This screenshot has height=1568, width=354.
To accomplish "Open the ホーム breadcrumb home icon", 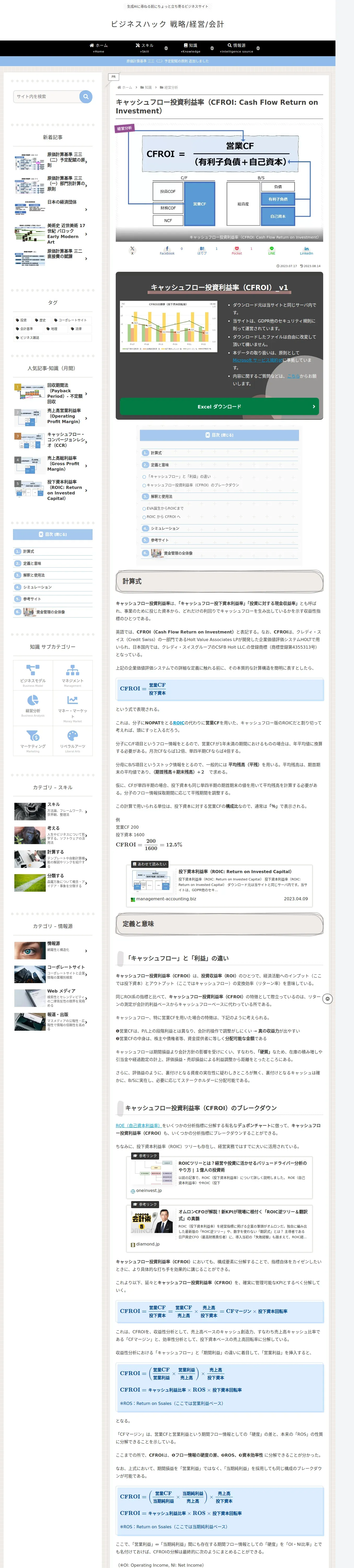I will 125,87.
